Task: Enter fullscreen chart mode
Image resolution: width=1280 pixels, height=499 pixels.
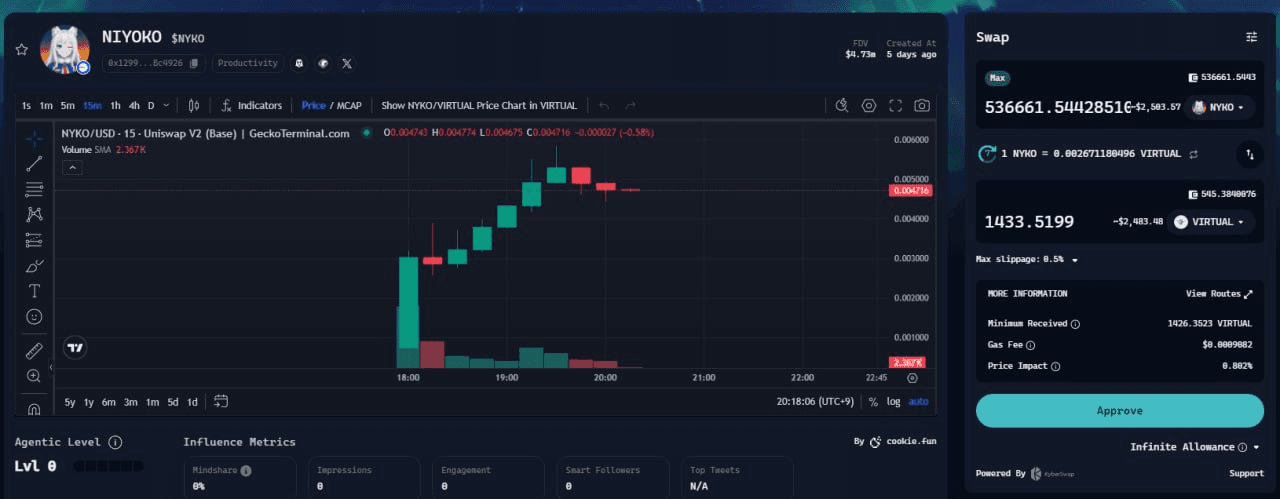Action: click(x=895, y=105)
